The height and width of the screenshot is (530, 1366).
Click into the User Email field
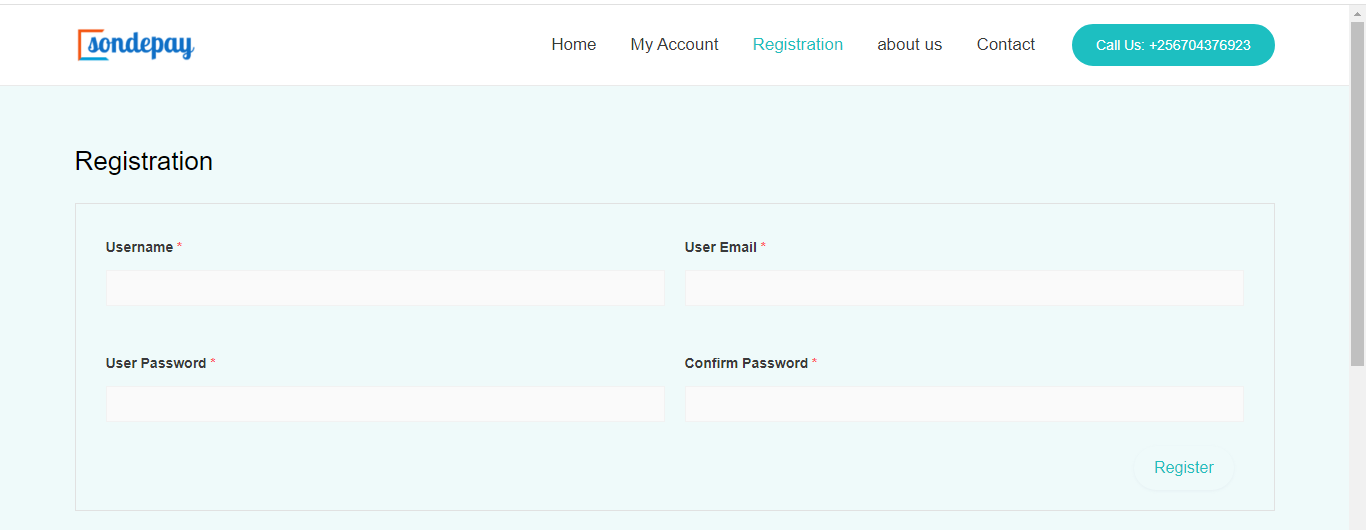click(x=963, y=288)
